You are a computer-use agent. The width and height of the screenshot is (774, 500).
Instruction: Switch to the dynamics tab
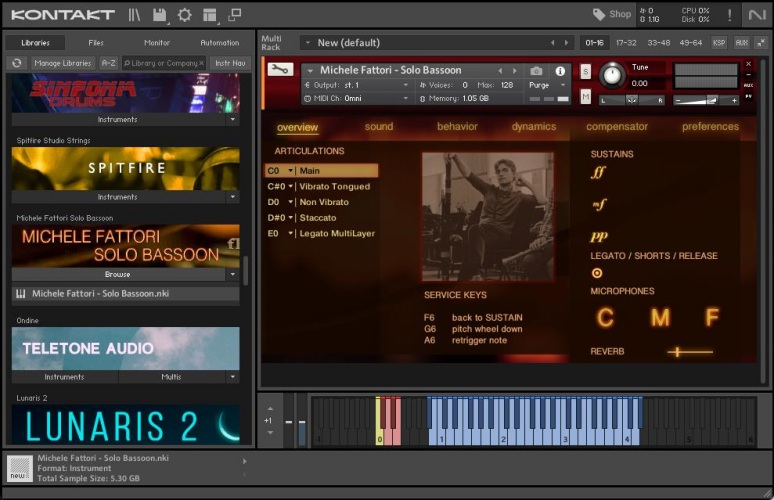click(533, 127)
